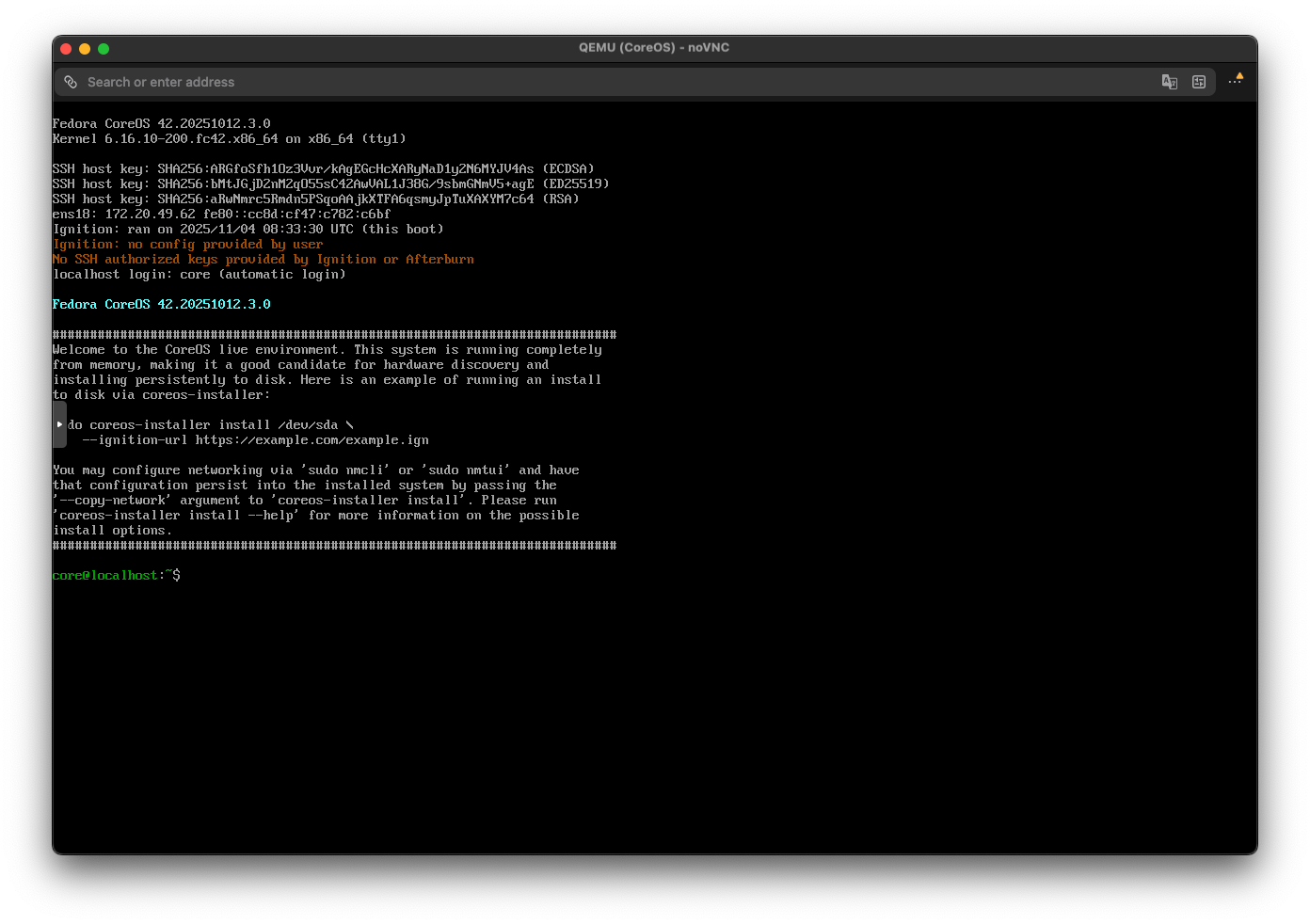Close the window with red button
This screenshot has height=924, width=1310.
(x=66, y=49)
